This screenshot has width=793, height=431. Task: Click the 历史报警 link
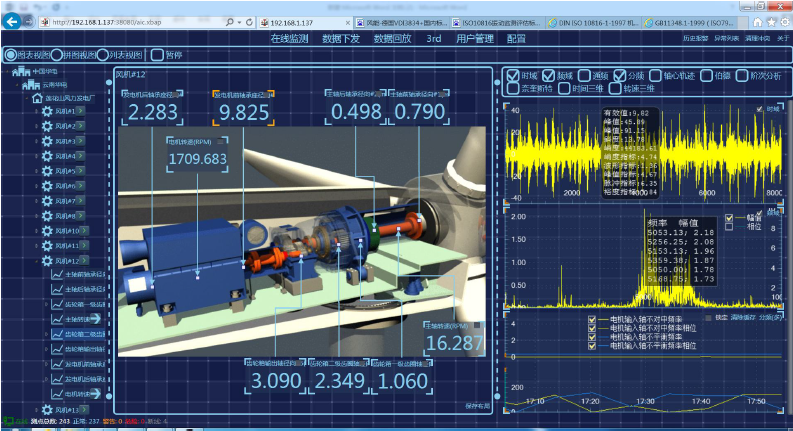point(697,38)
